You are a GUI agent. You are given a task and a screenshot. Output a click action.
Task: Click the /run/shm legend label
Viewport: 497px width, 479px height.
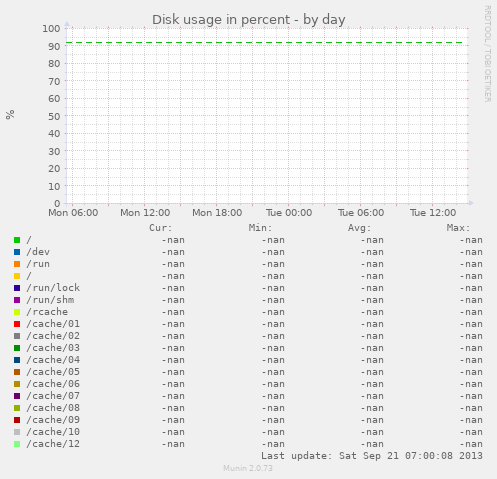coord(50,300)
